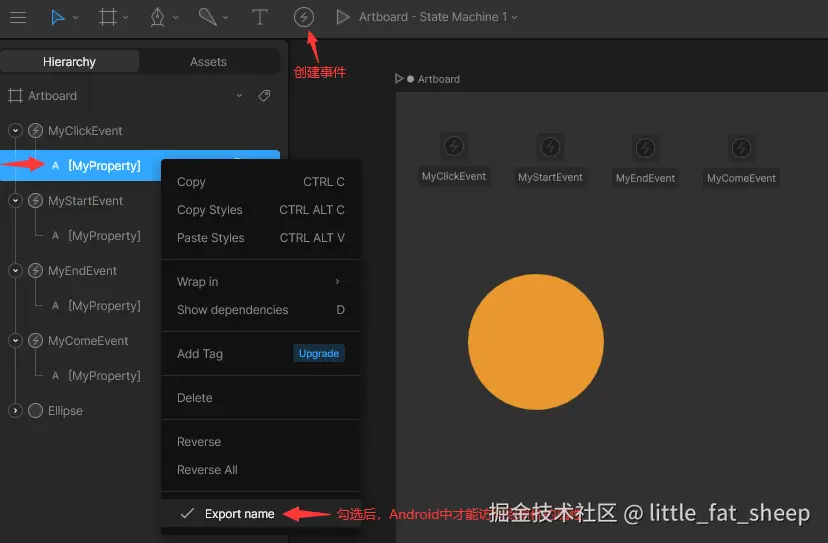Click the MyComeEvent label on canvas
The height and width of the screenshot is (543, 828).
(741, 179)
